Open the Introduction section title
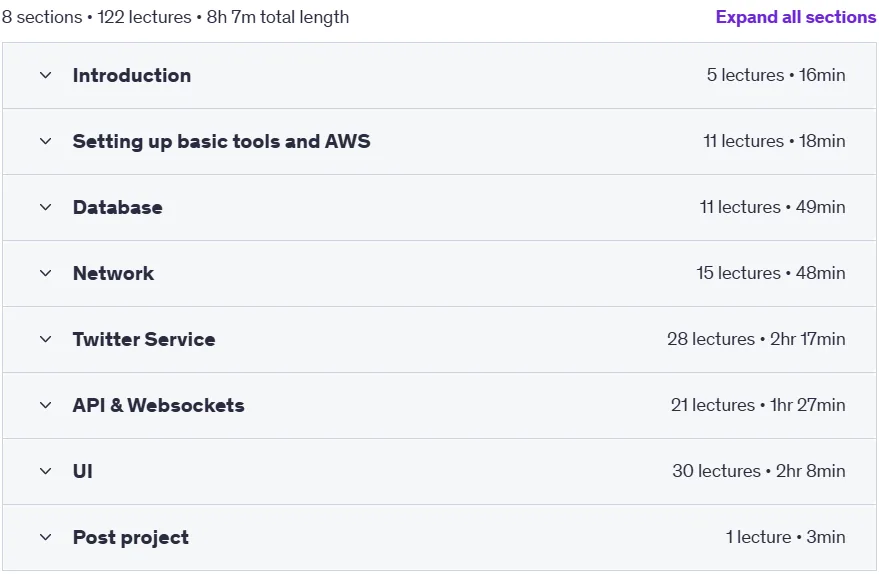Screen dimensions: 879x574 coord(132,75)
